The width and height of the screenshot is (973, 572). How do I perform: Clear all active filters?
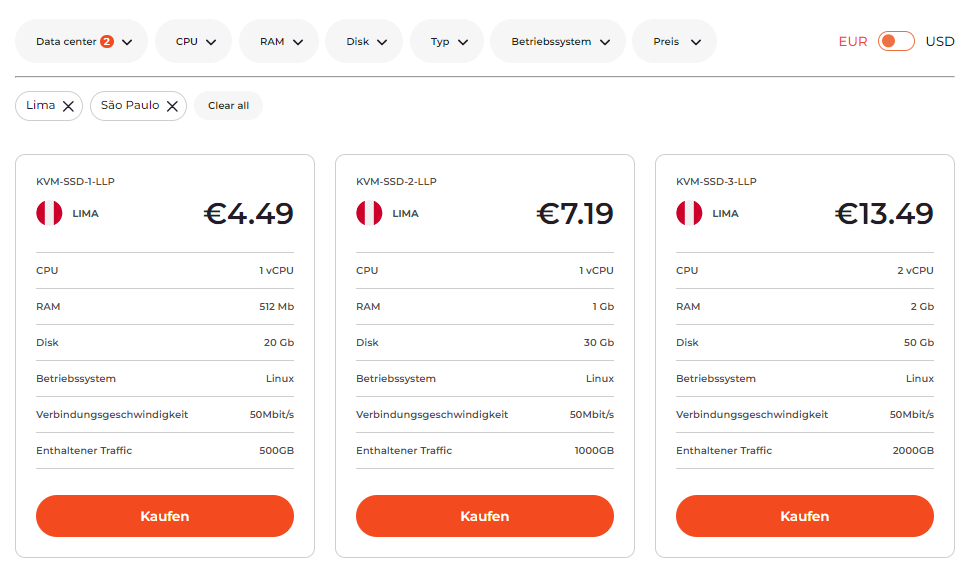point(228,105)
